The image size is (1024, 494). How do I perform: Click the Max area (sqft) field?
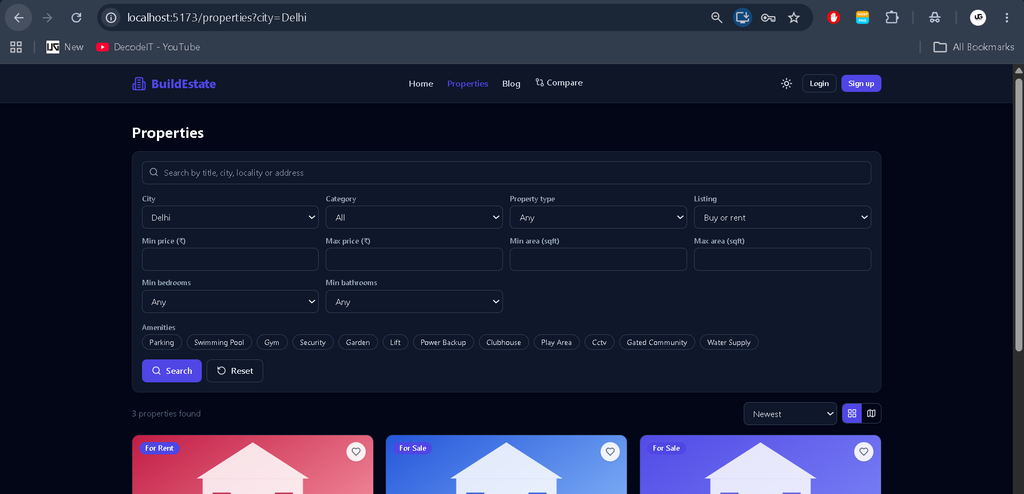[782, 259]
